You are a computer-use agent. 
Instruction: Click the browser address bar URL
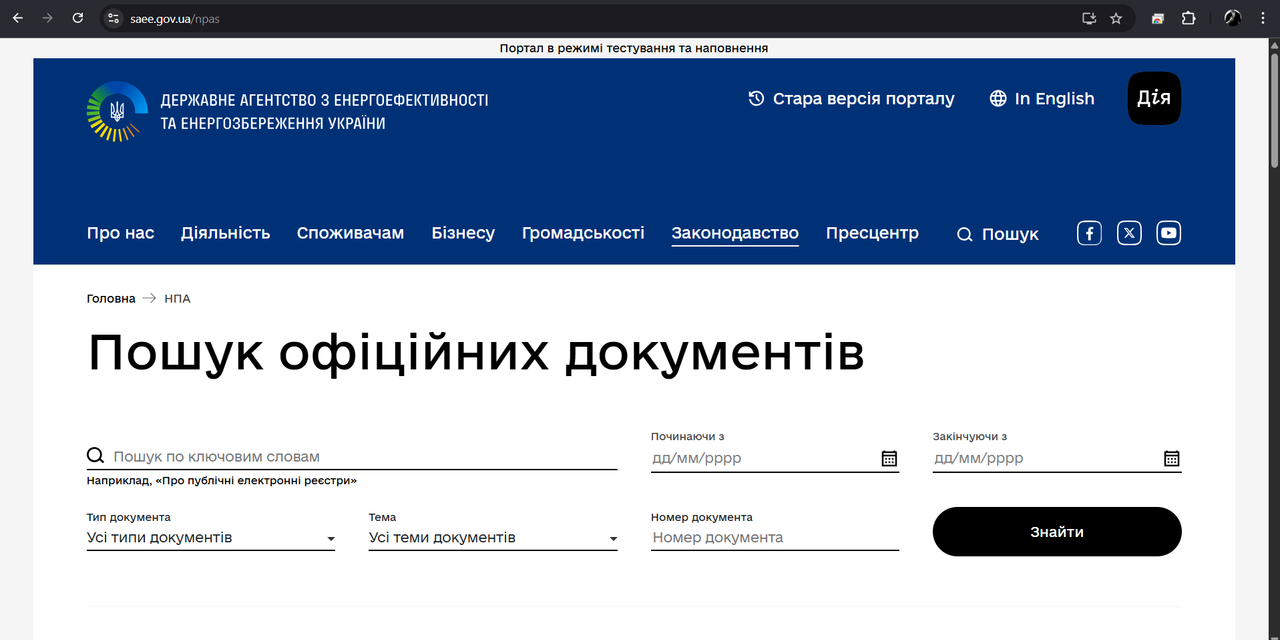tap(174, 18)
